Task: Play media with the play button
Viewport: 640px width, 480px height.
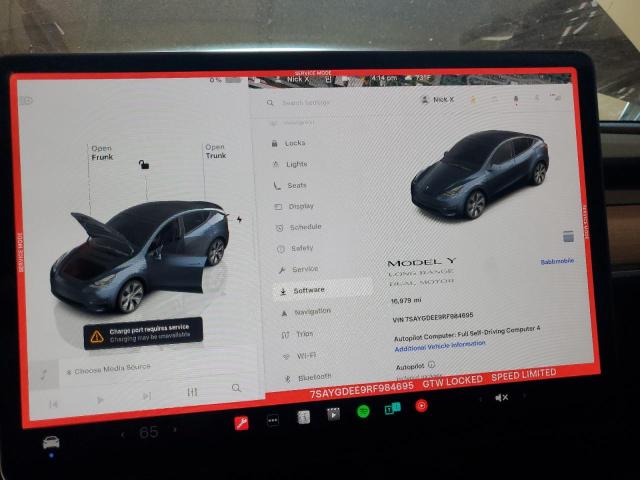Action: tap(100, 400)
